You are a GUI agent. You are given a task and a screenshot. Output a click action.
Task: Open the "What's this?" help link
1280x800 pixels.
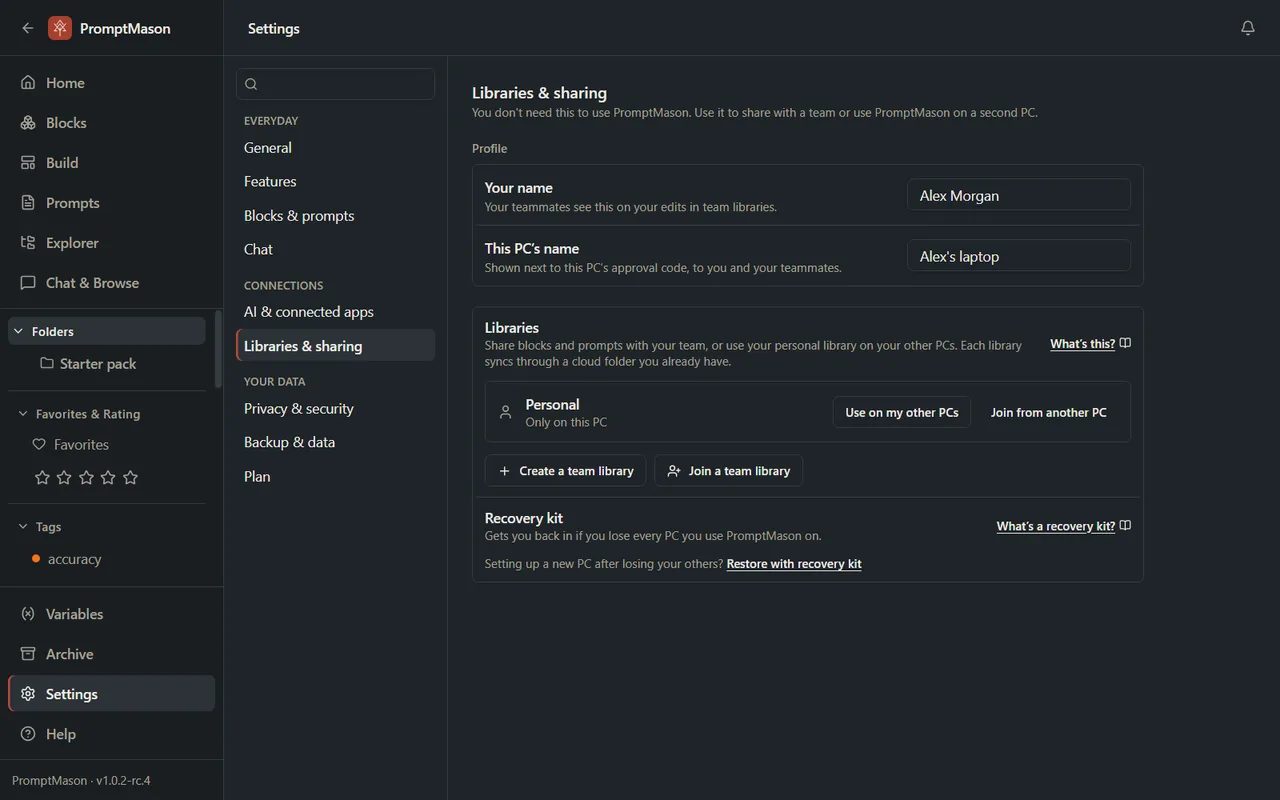(1090, 344)
